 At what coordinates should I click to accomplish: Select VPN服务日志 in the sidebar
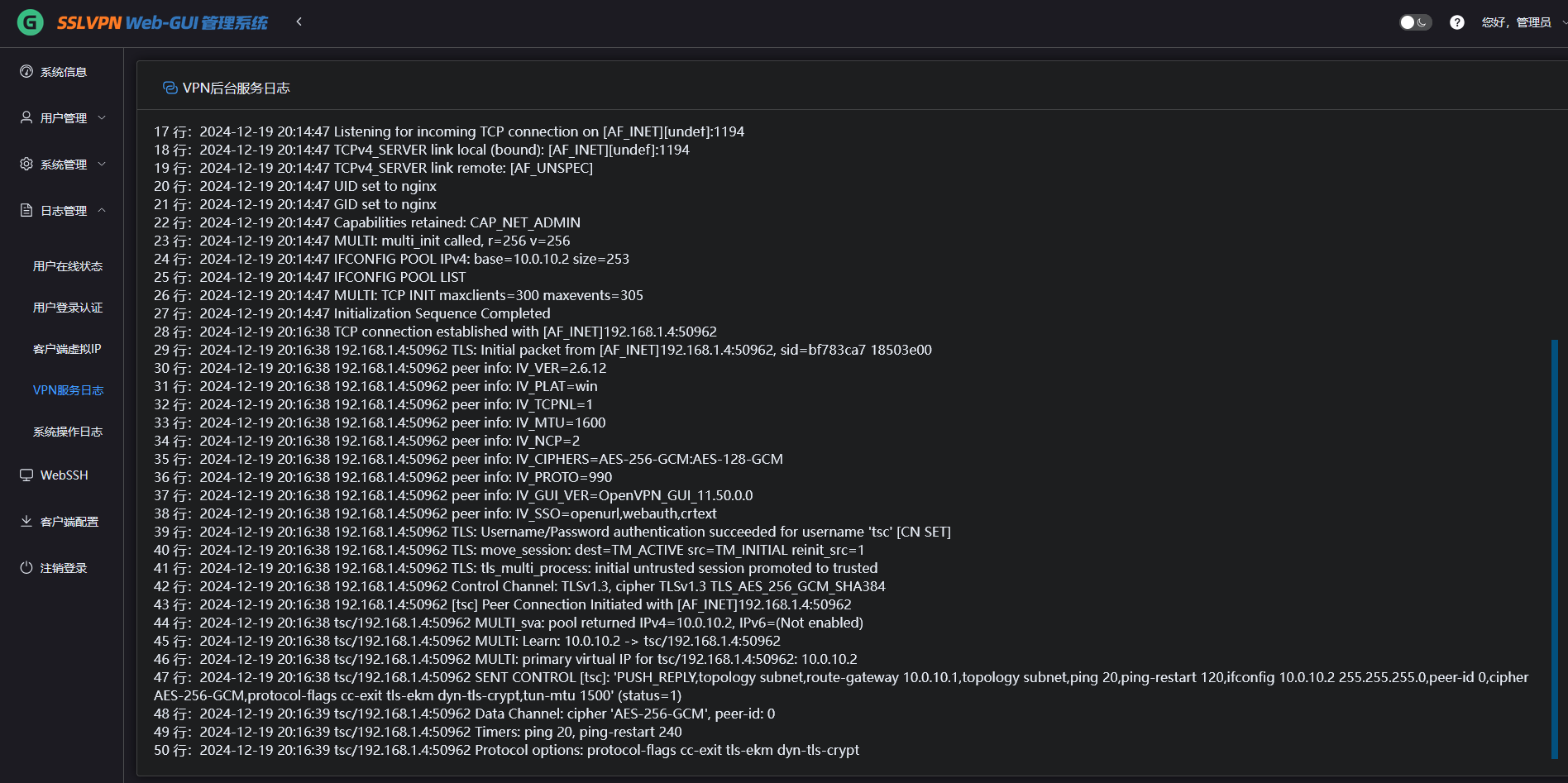(x=68, y=390)
